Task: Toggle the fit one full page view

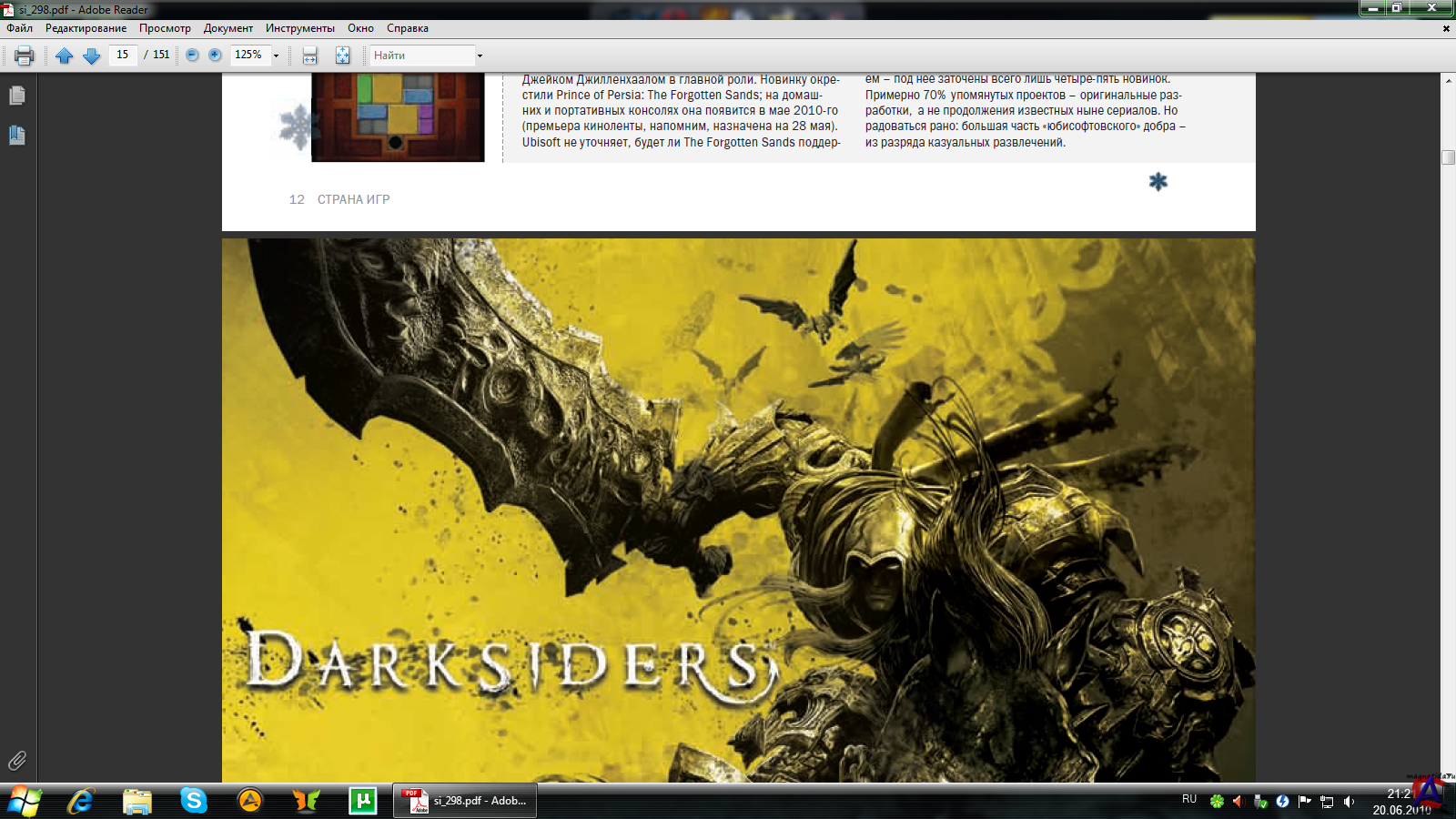Action: (x=342, y=56)
